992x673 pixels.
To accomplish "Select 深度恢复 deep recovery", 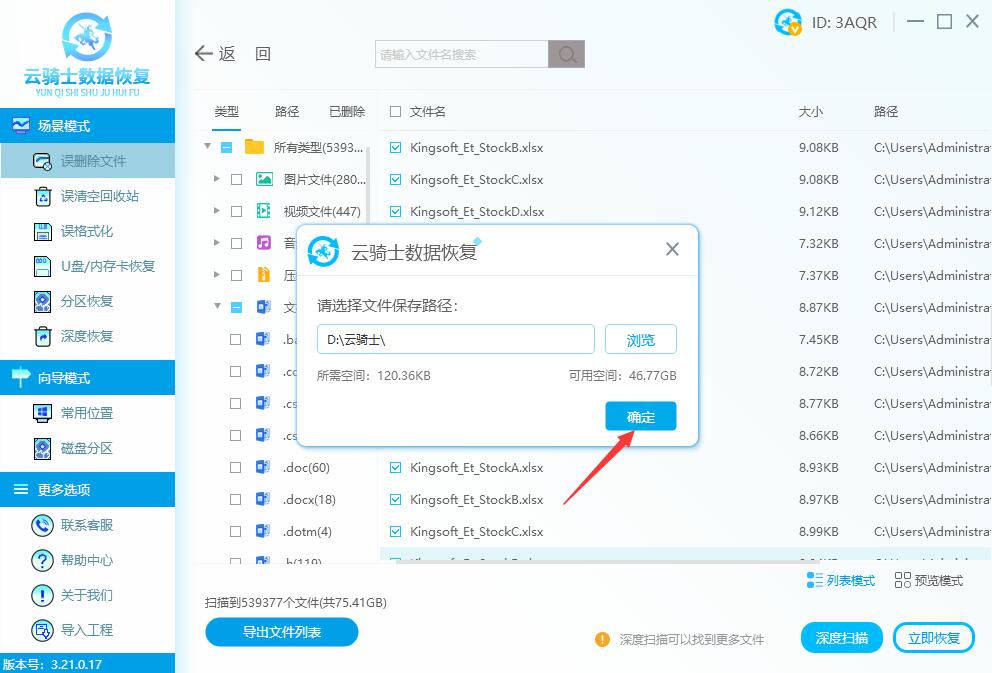I will 87,336.
